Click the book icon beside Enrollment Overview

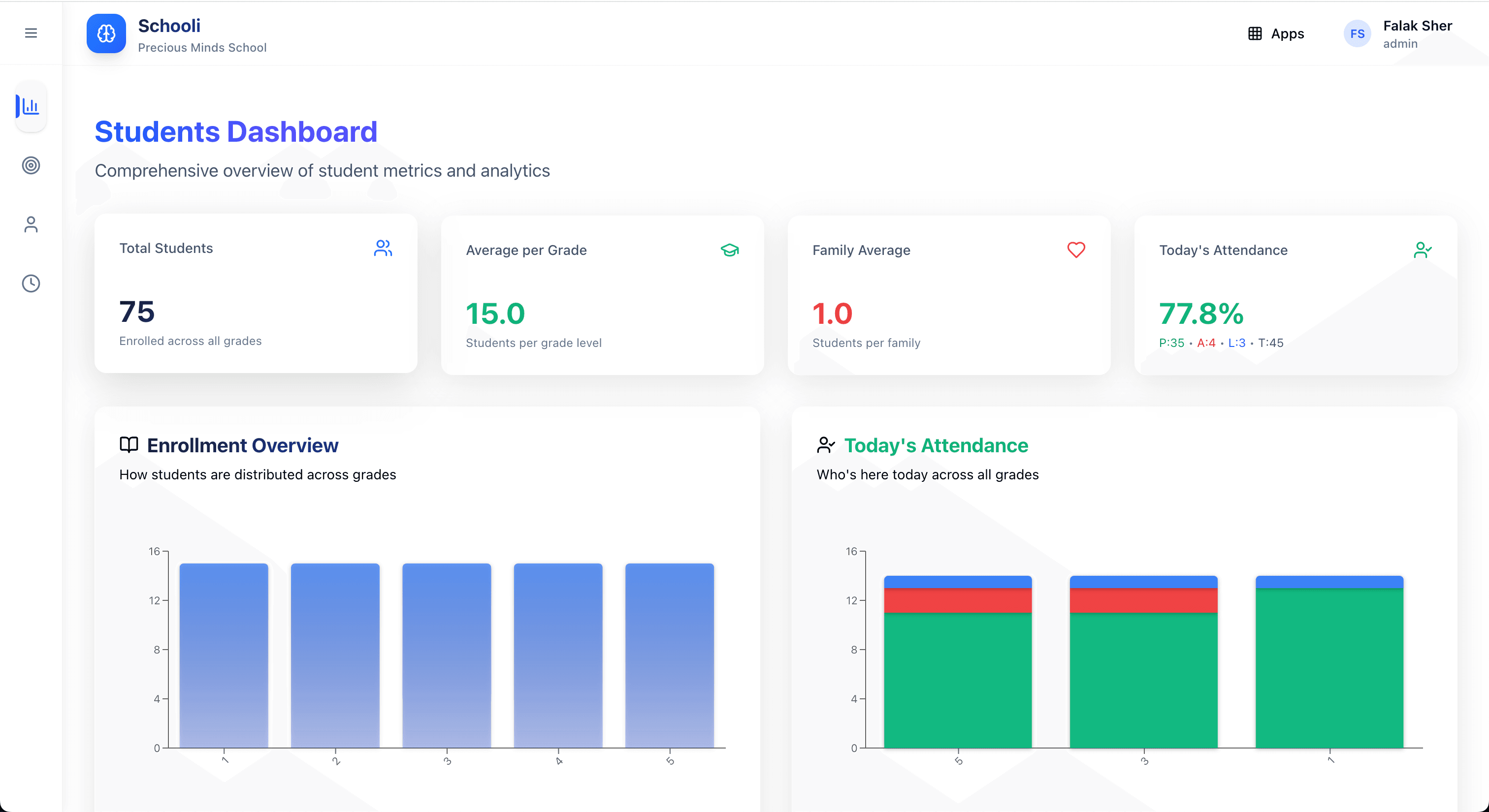coord(129,445)
